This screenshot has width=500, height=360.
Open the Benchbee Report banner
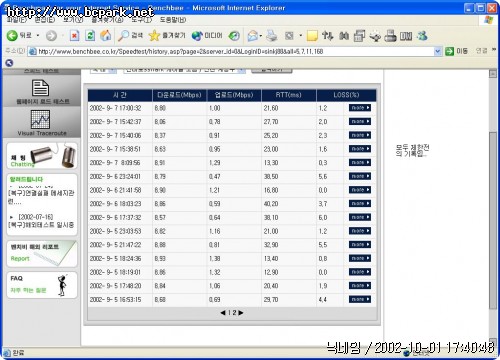point(42,253)
